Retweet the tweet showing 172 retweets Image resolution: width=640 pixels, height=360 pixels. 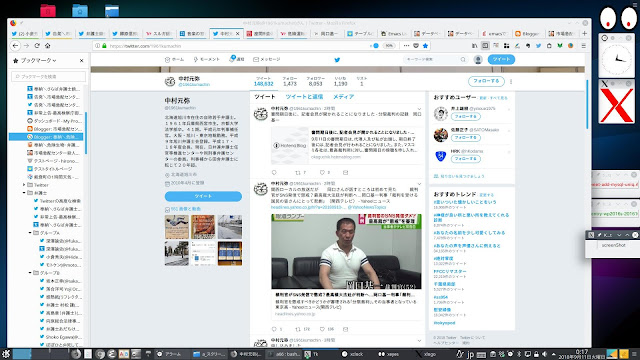[298, 329]
